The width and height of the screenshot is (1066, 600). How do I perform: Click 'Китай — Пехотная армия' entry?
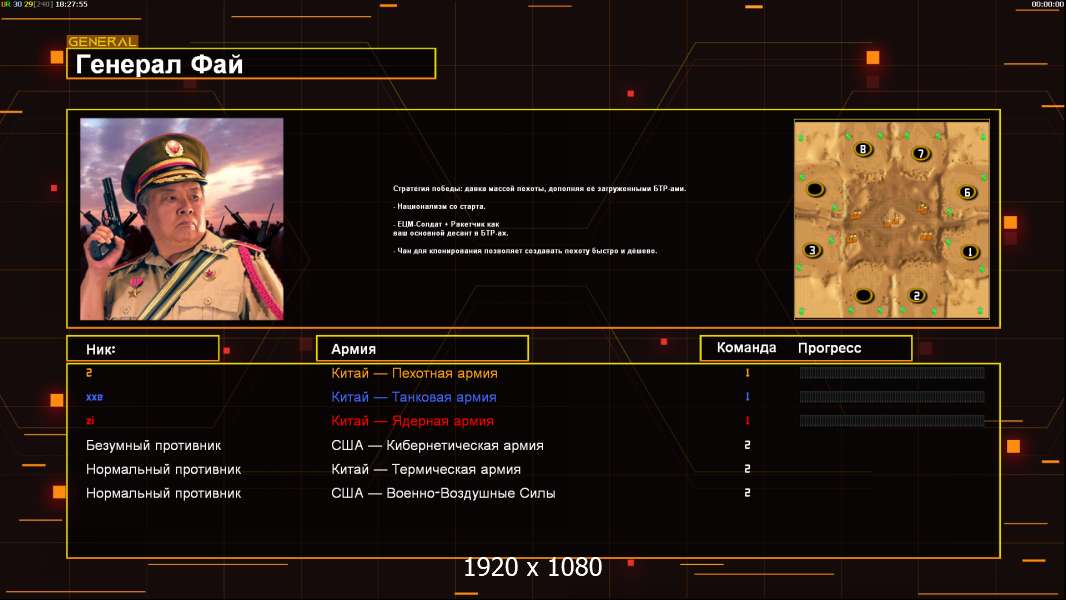coord(414,373)
